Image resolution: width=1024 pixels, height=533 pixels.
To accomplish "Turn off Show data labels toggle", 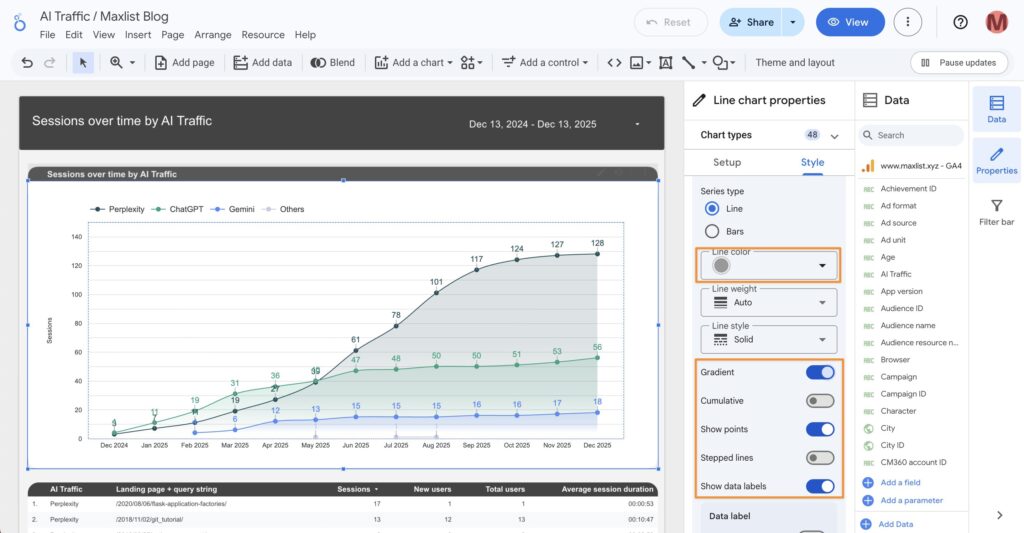I will (x=820, y=487).
